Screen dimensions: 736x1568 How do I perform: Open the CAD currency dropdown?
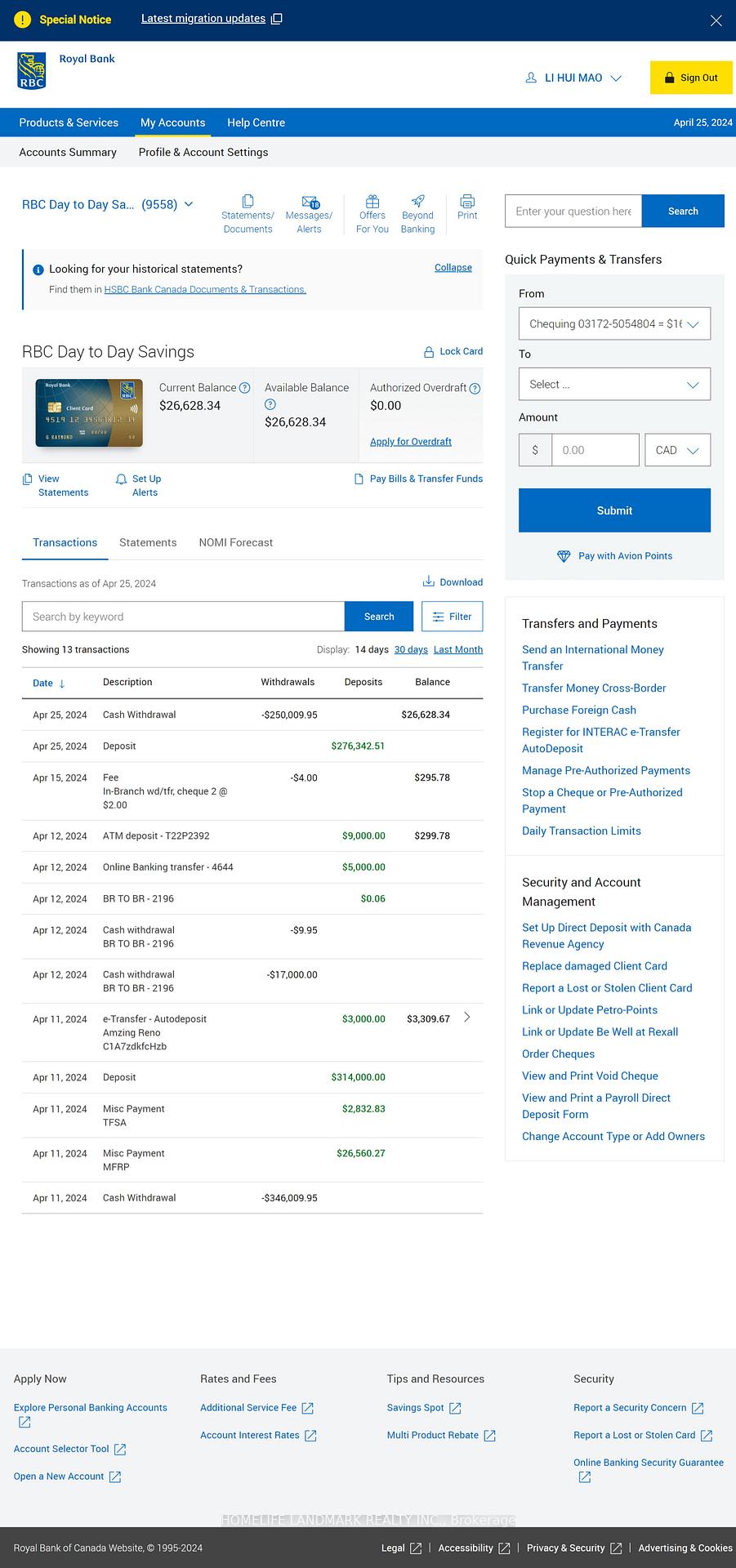click(x=677, y=450)
